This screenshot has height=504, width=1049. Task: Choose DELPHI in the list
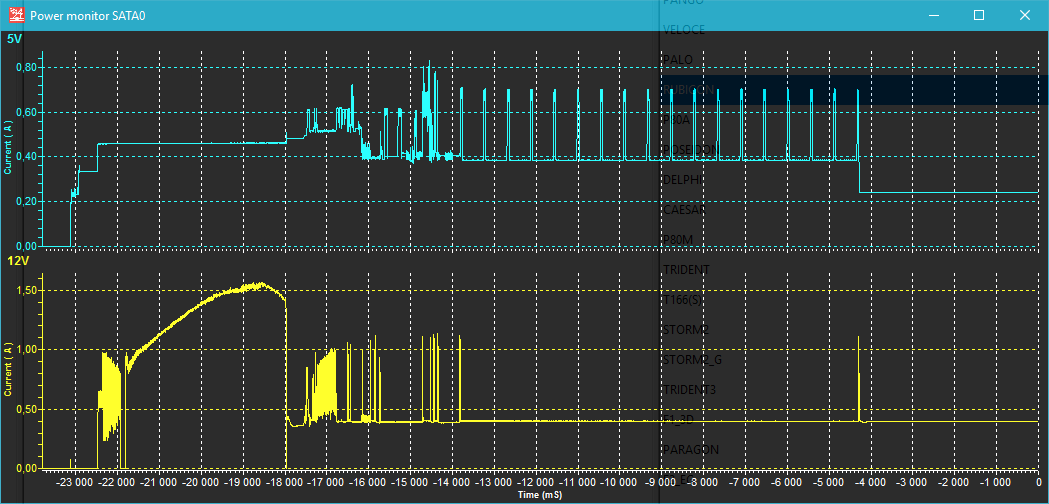[x=682, y=180]
